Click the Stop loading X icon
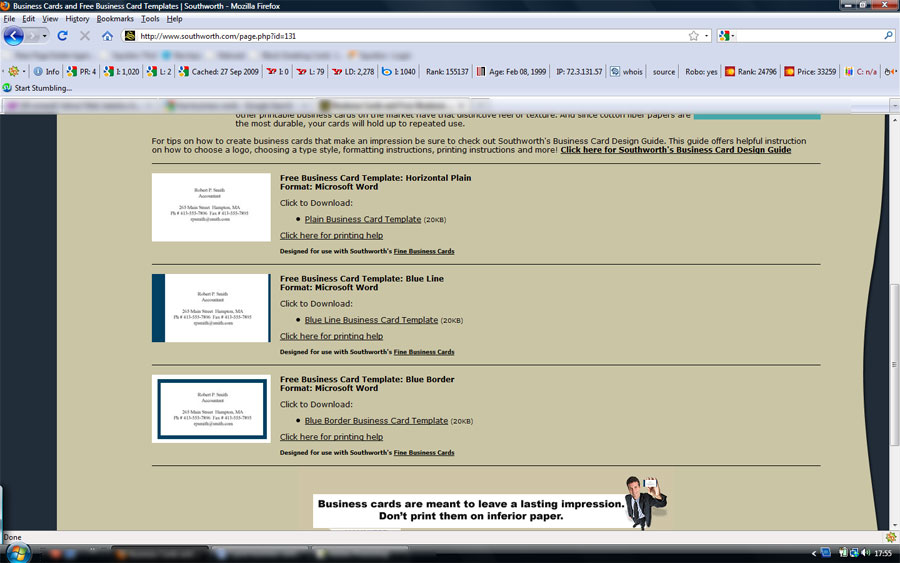Screen dimensions: 900x563 pyautogui.click(x=85, y=36)
